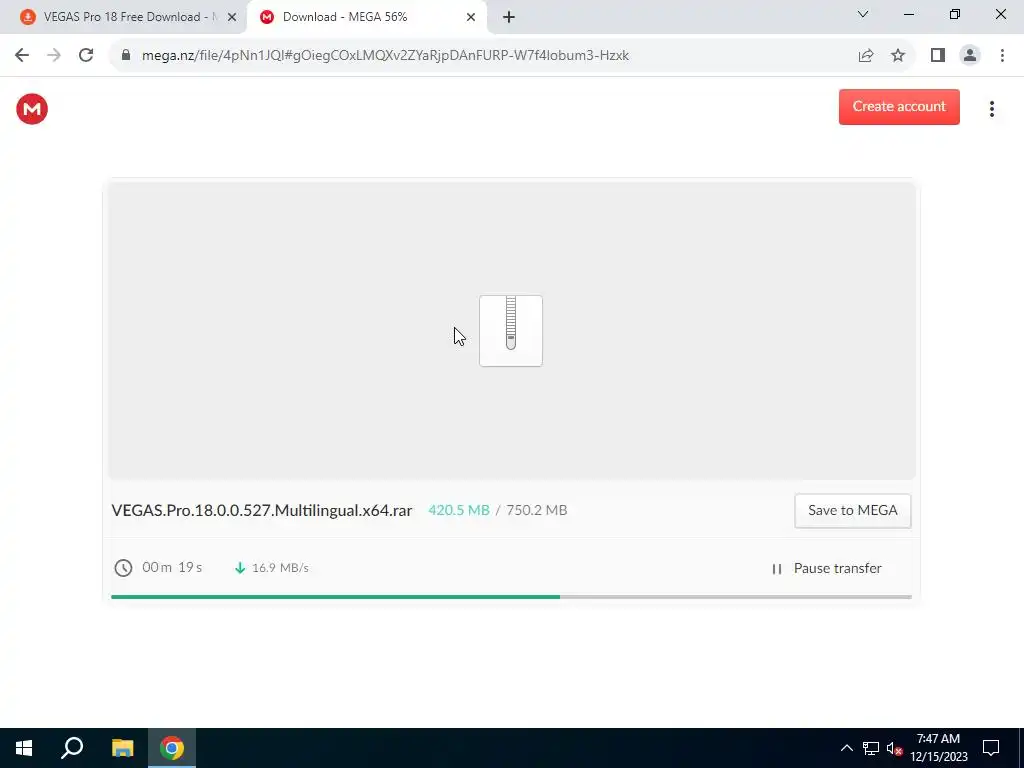
Task: Bookmark this page with star icon
Action: (898, 55)
